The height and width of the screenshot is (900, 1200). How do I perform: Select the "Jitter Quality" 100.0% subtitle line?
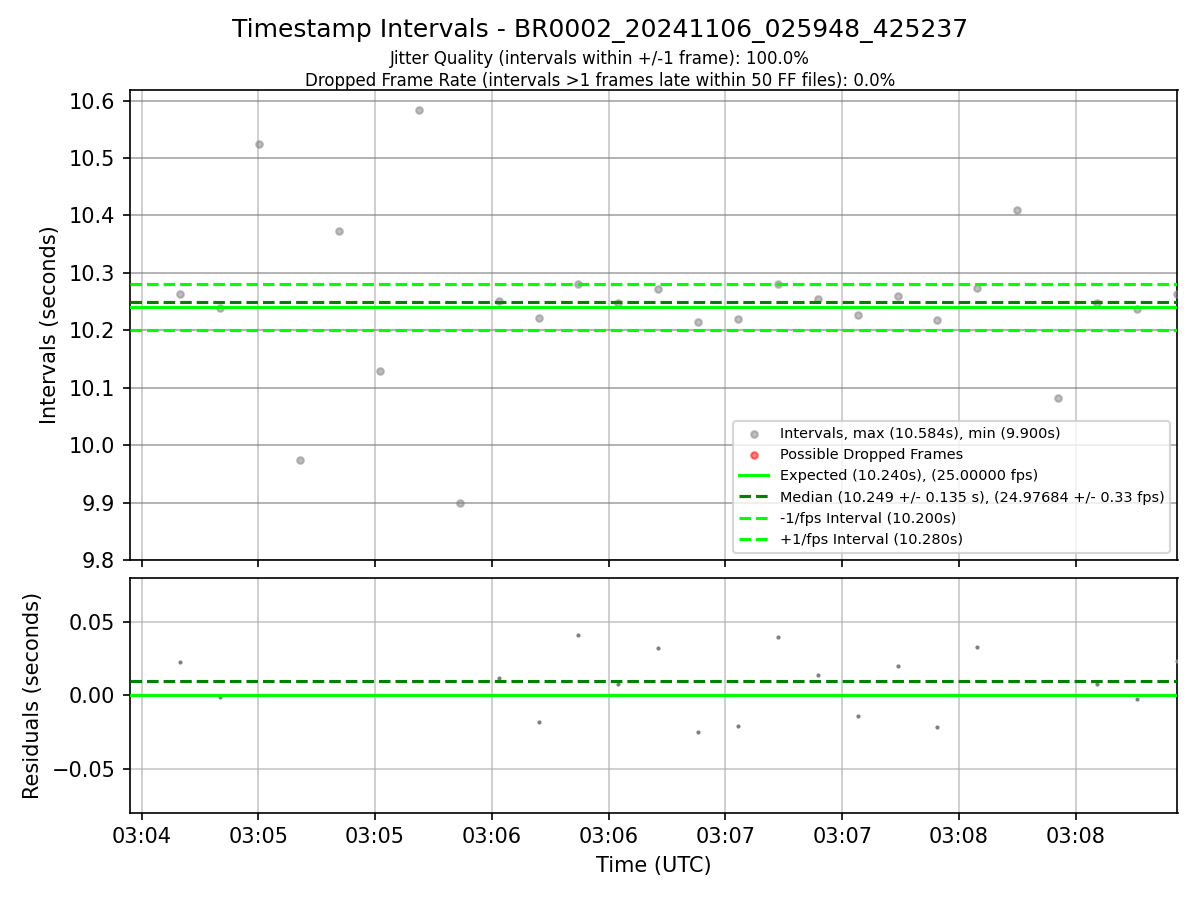coord(599,58)
